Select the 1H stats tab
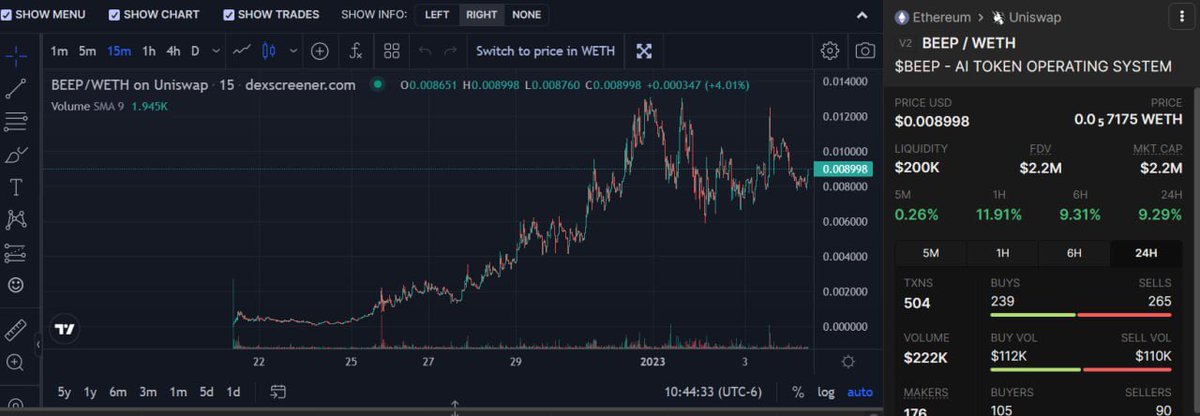 pyautogui.click(x=1002, y=253)
